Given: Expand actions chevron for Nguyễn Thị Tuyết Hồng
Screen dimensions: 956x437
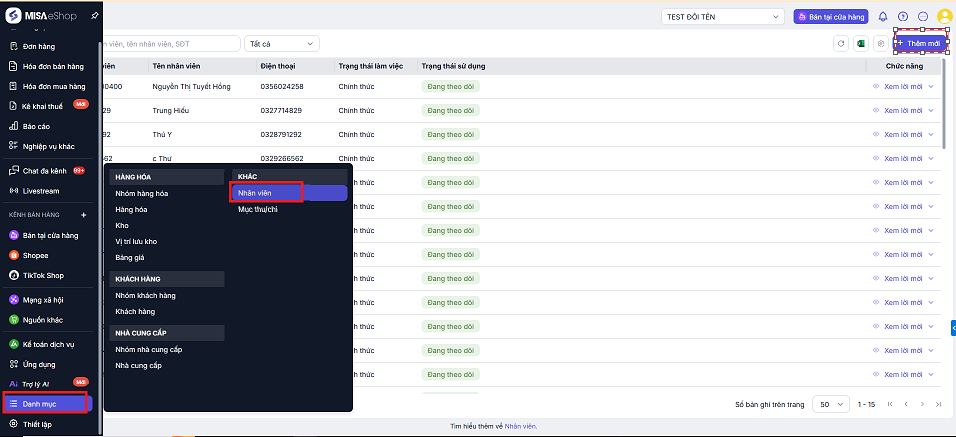Looking at the screenshot, I should [931, 87].
